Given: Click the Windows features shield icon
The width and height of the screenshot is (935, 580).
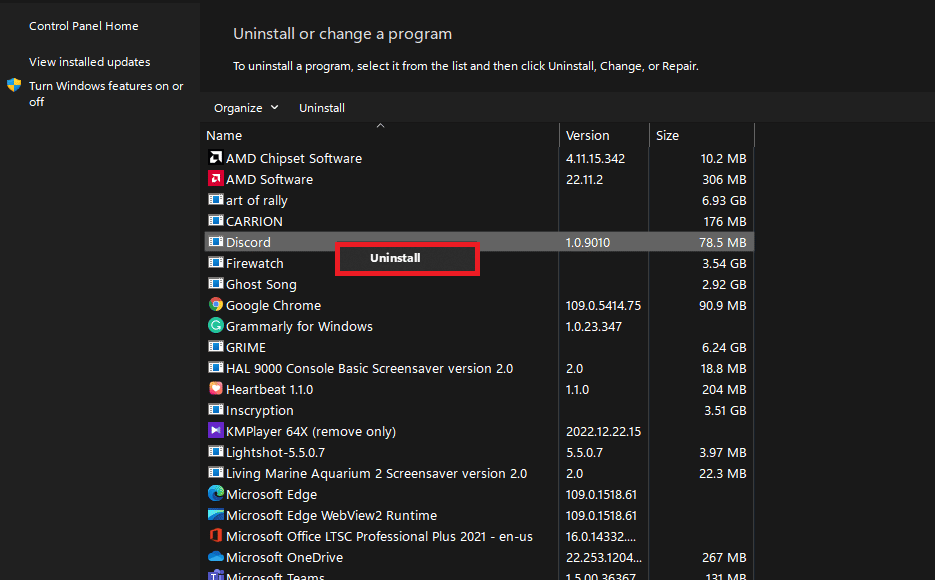Looking at the screenshot, I should [x=14, y=85].
